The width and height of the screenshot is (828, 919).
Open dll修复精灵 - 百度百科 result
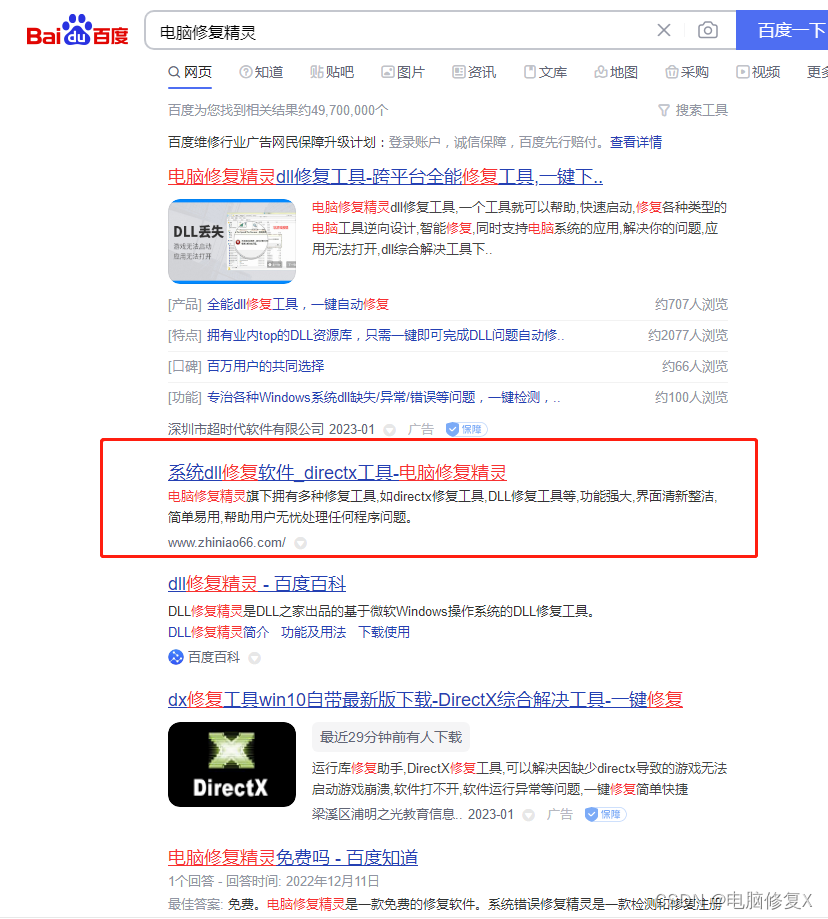257,584
